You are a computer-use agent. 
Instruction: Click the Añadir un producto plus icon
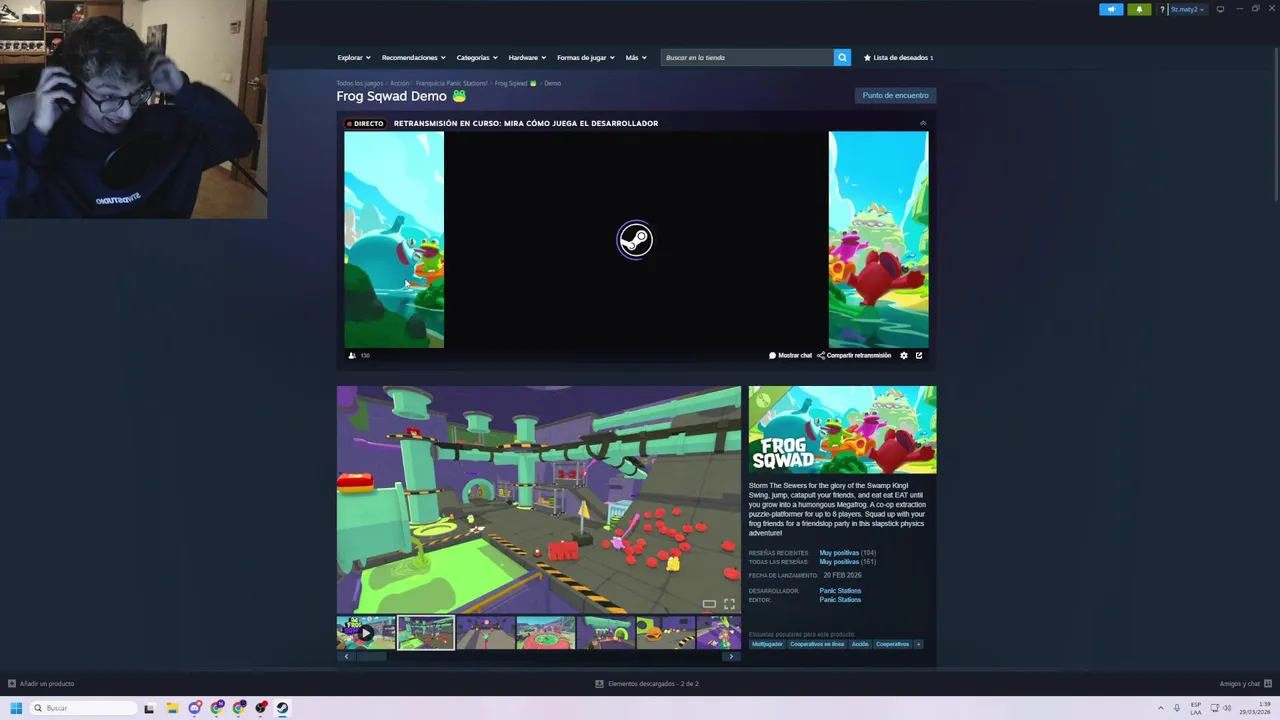12,683
